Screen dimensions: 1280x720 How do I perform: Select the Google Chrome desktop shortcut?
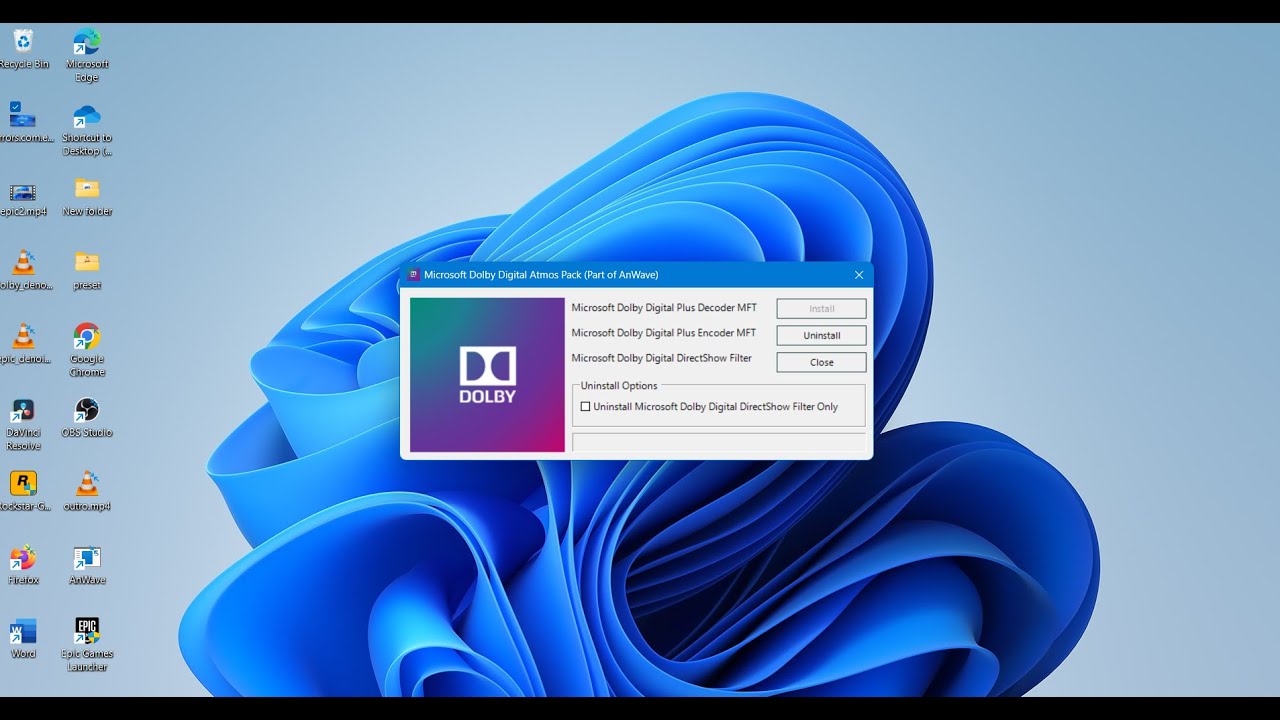87,350
